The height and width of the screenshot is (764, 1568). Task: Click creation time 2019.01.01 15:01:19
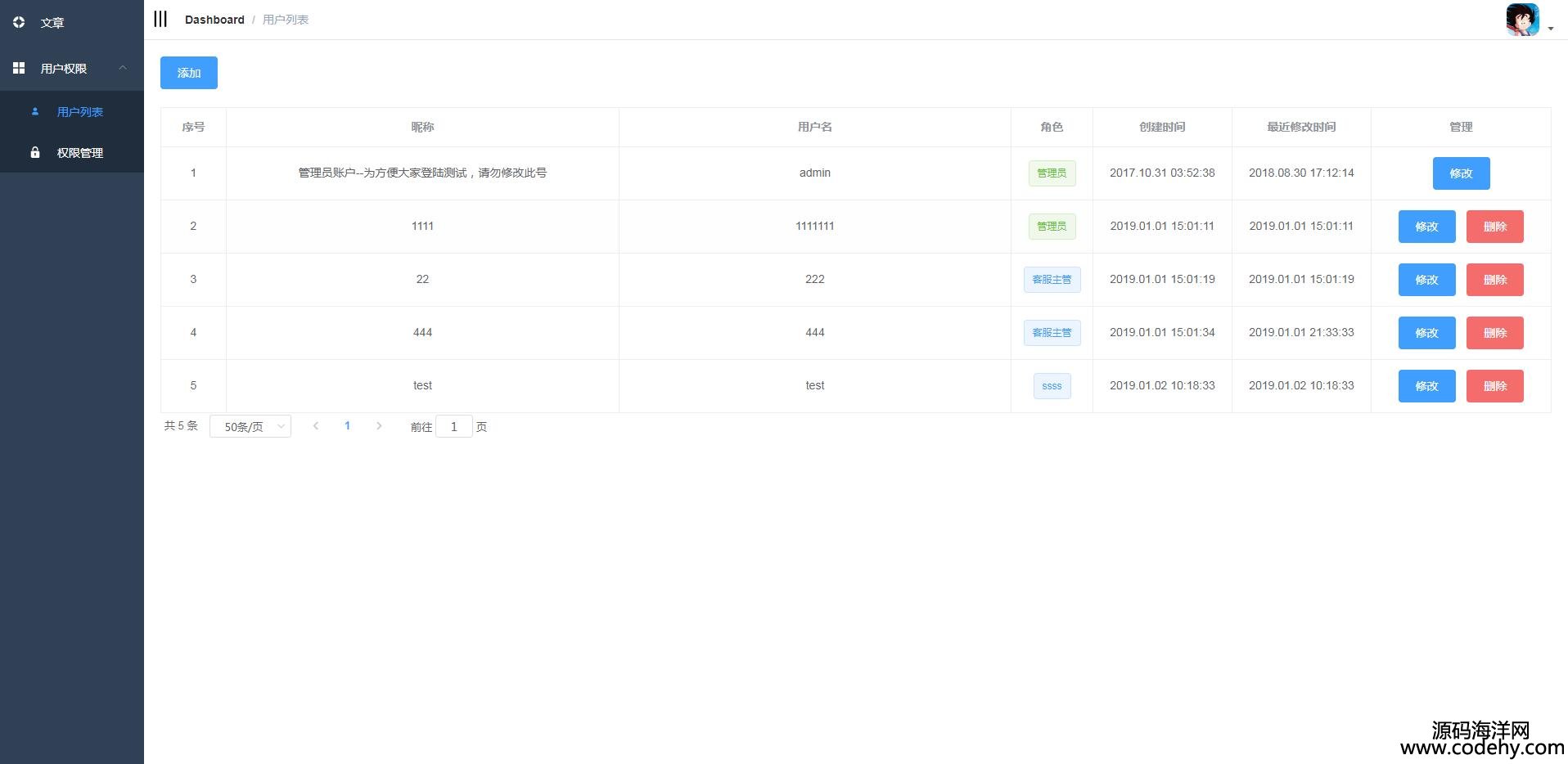pos(1162,279)
